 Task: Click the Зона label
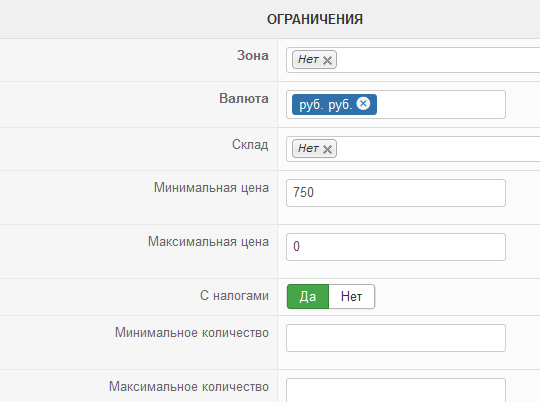(253, 55)
